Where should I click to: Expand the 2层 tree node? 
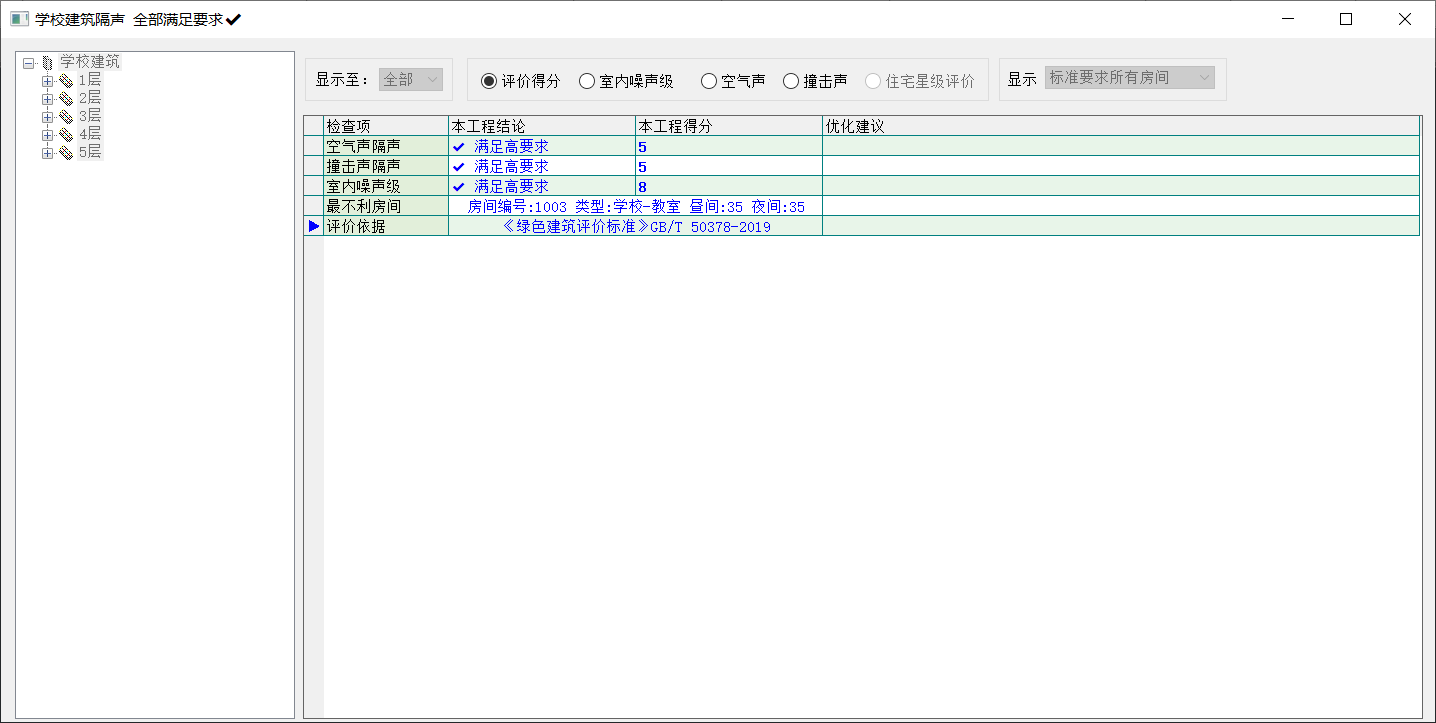pyautogui.click(x=47, y=98)
